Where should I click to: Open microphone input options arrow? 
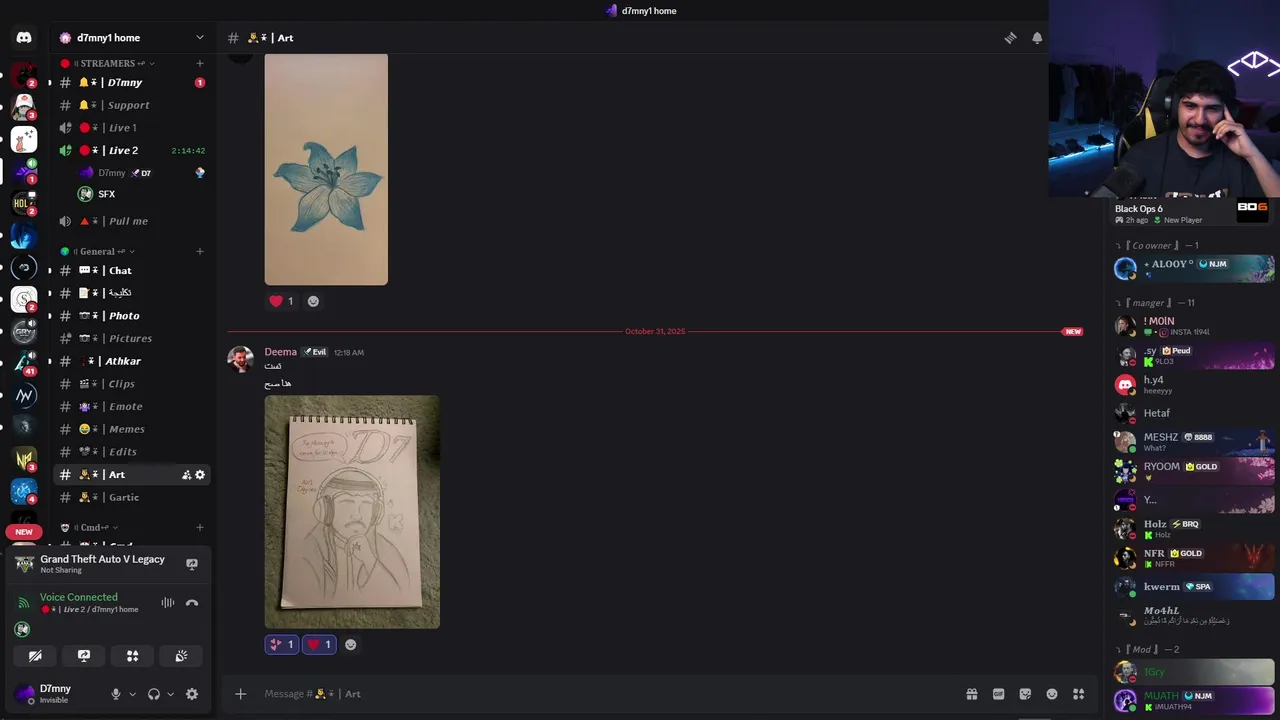132,694
